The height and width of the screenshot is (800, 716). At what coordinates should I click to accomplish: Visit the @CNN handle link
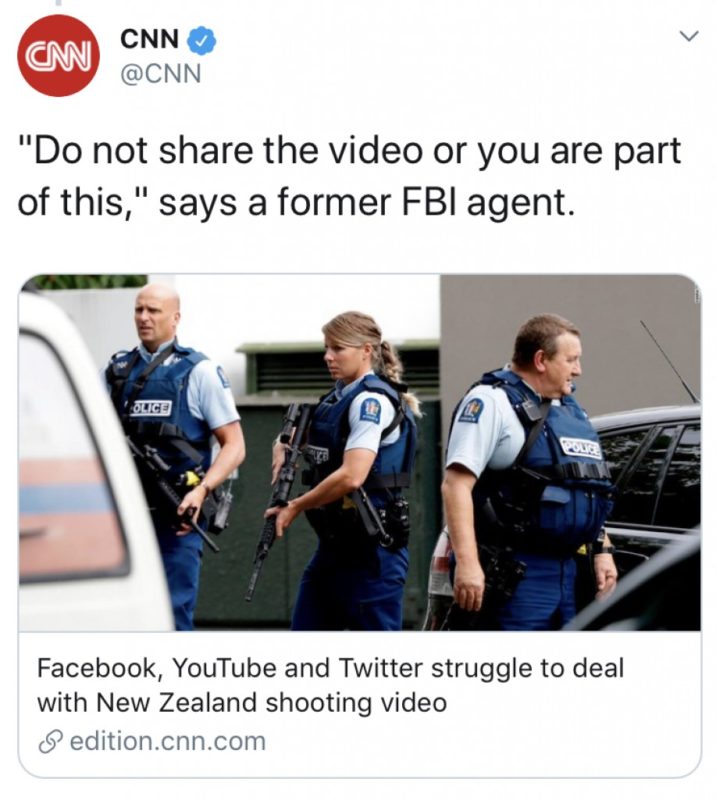point(160,73)
